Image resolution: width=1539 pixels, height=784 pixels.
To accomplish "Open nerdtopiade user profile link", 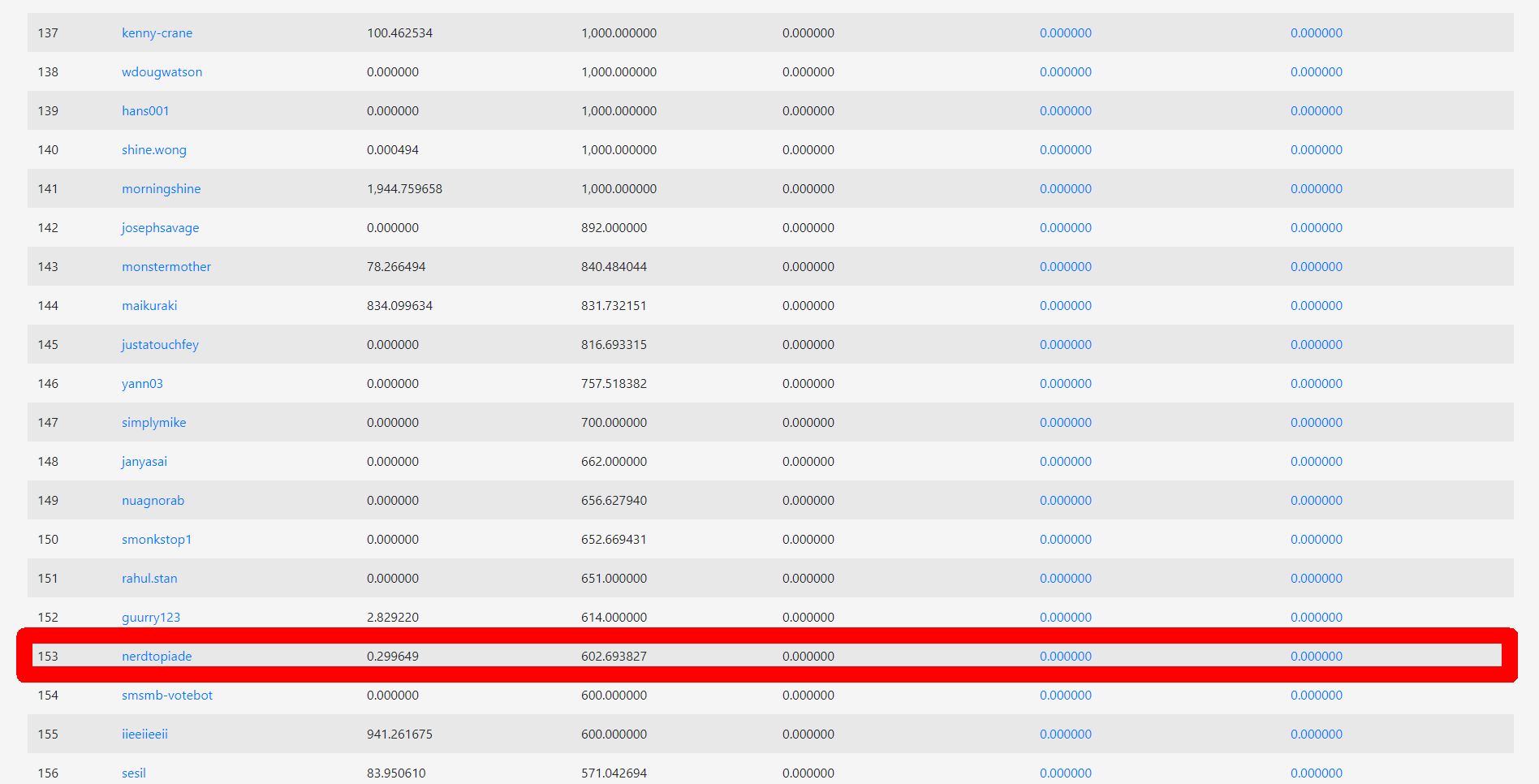I will click(157, 657).
